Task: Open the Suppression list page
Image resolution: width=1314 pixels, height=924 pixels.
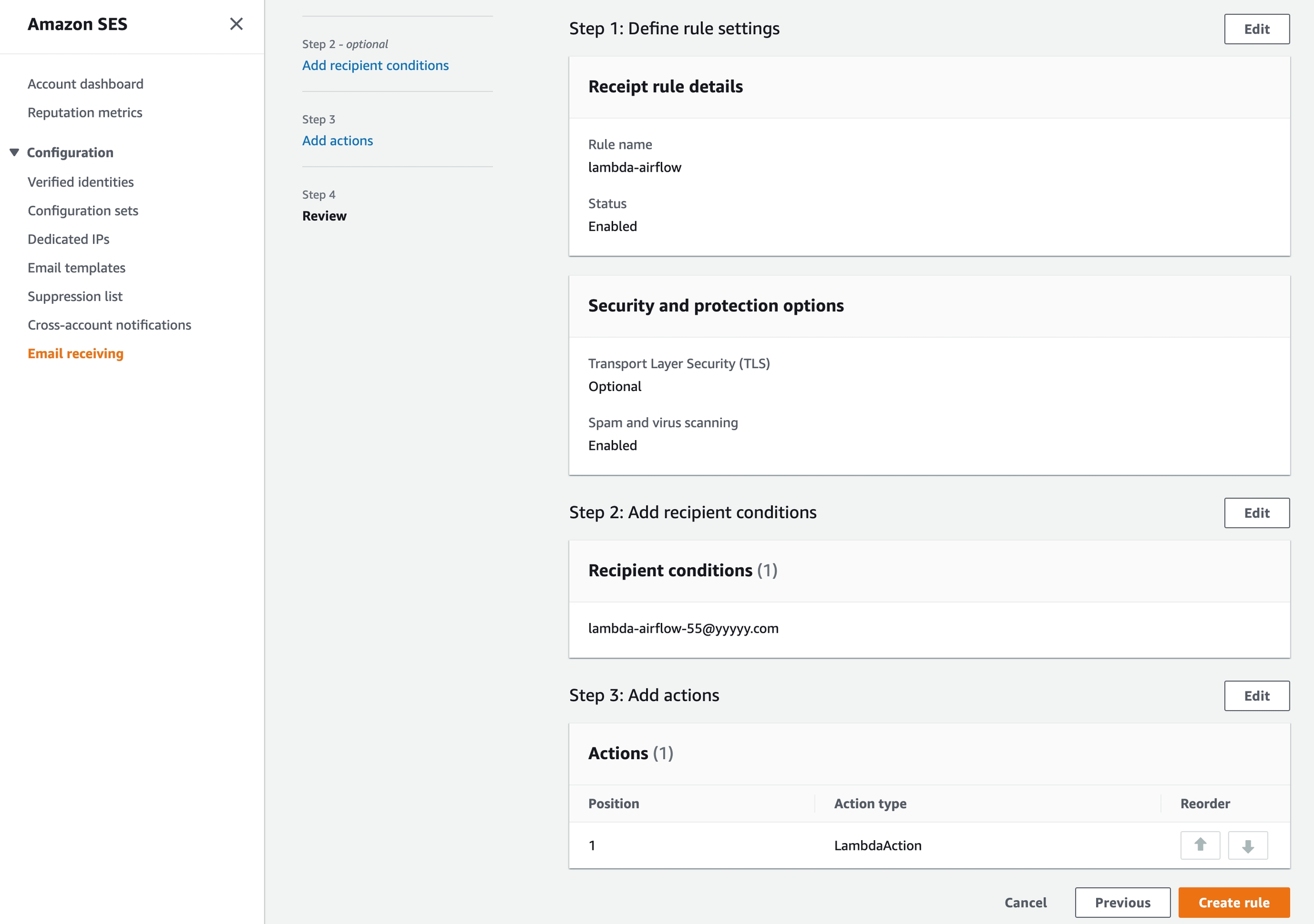Action: click(75, 296)
